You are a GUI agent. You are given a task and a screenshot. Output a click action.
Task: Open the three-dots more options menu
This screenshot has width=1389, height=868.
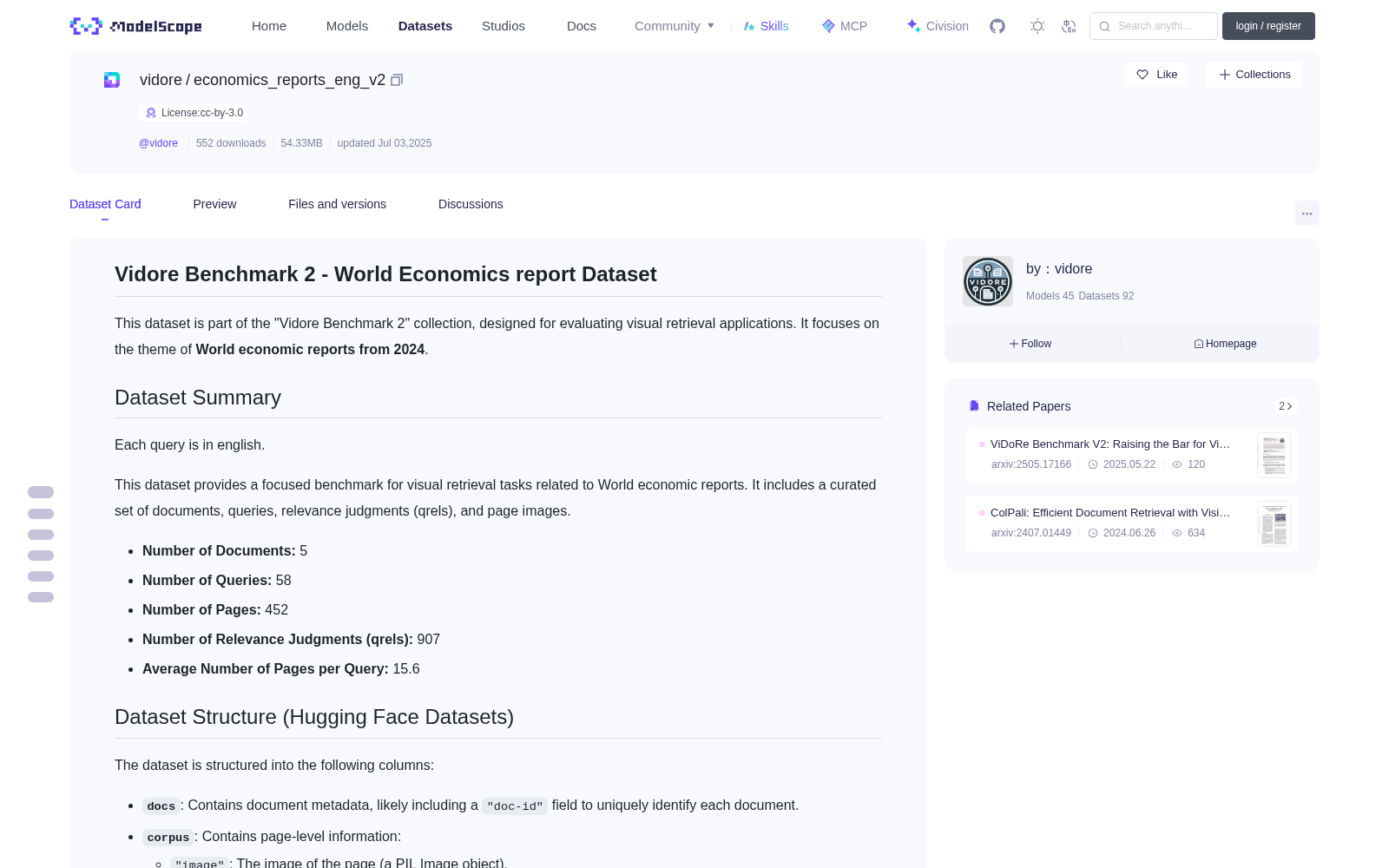[1307, 213]
